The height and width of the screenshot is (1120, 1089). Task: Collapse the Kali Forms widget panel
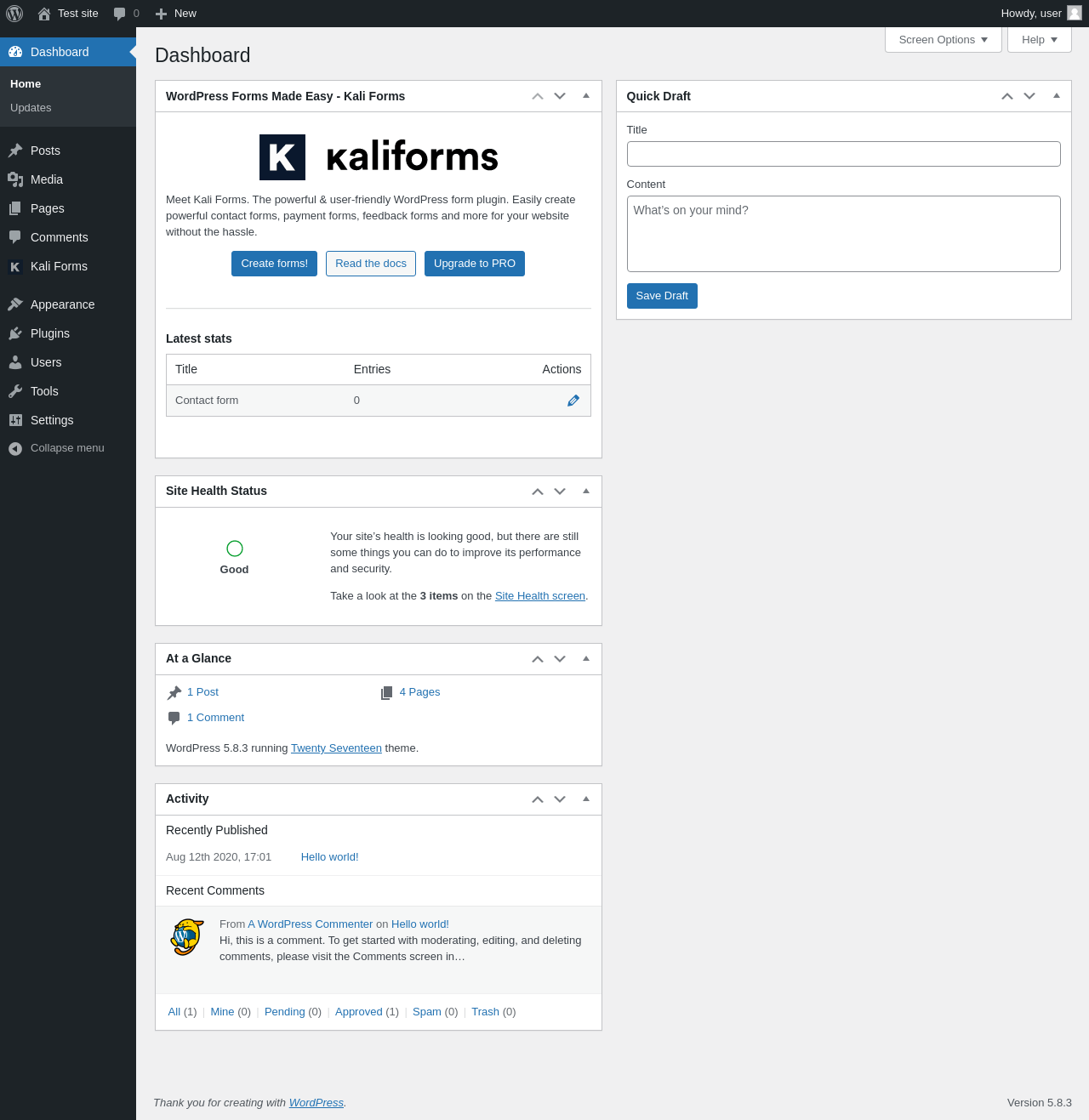pos(586,96)
